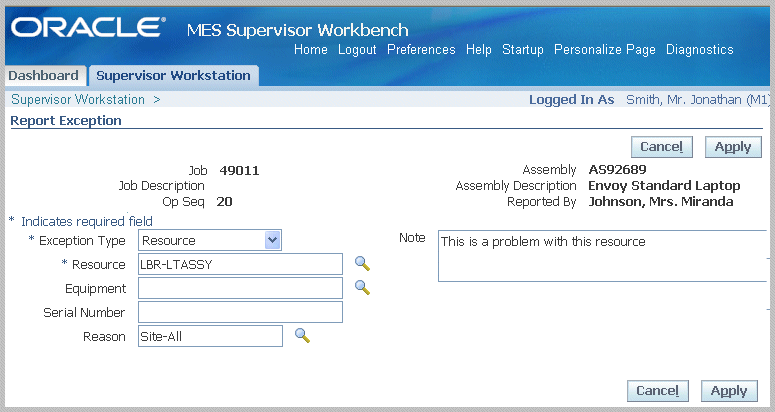775x412 pixels.
Task: Go to the Home link
Action: click(310, 49)
